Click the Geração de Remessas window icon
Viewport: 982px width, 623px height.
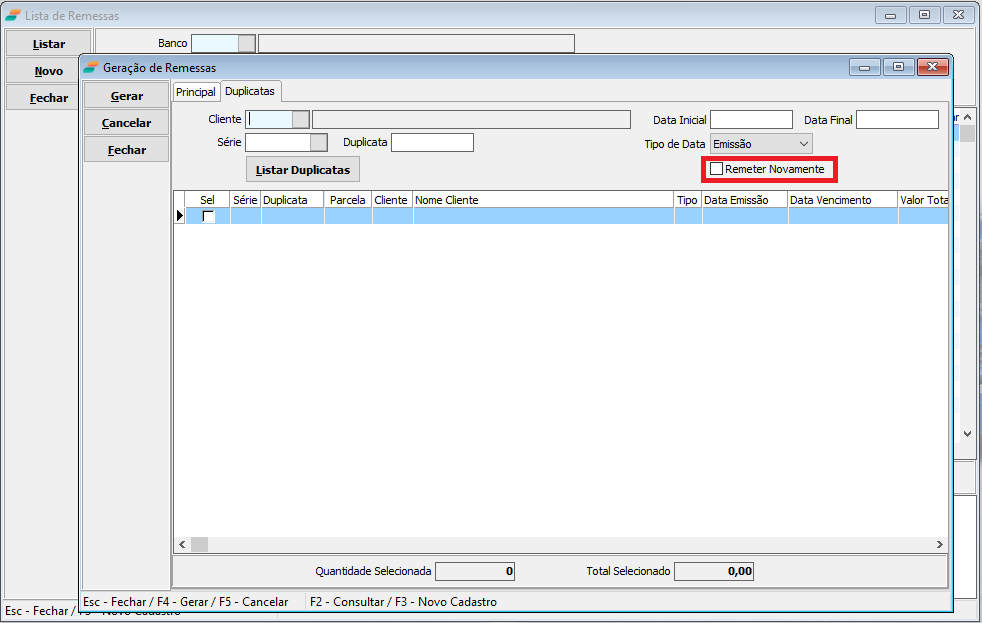click(x=92, y=67)
